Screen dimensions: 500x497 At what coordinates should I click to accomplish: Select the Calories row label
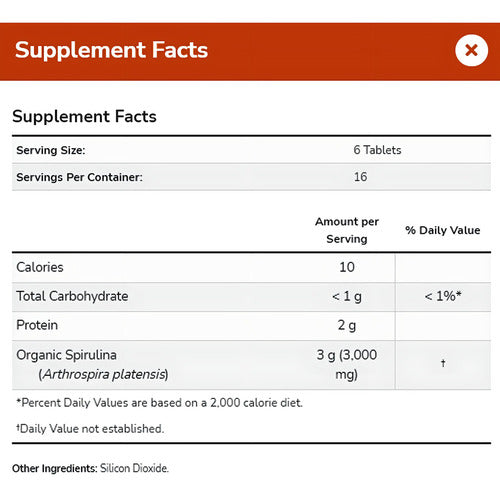pyautogui.click(x=40, y=267)
